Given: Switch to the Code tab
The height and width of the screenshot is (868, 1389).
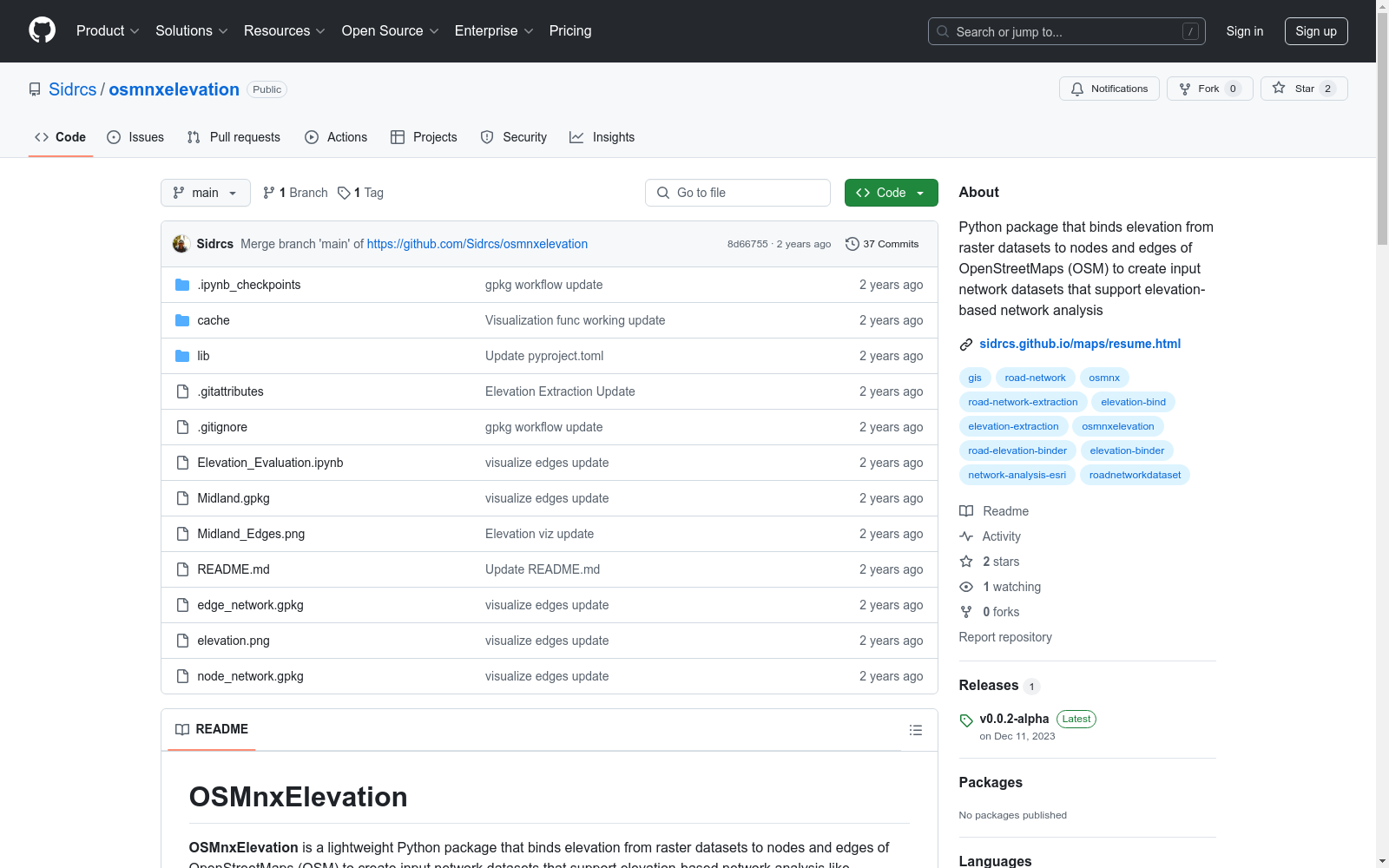Looking at the screenshot, I should (61, 137).
